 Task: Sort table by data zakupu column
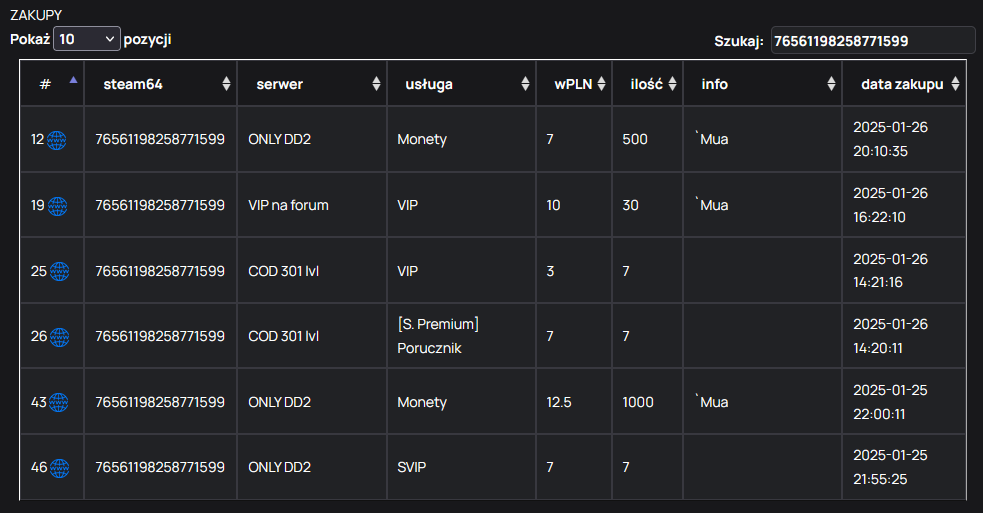click(x=955, y=84)
